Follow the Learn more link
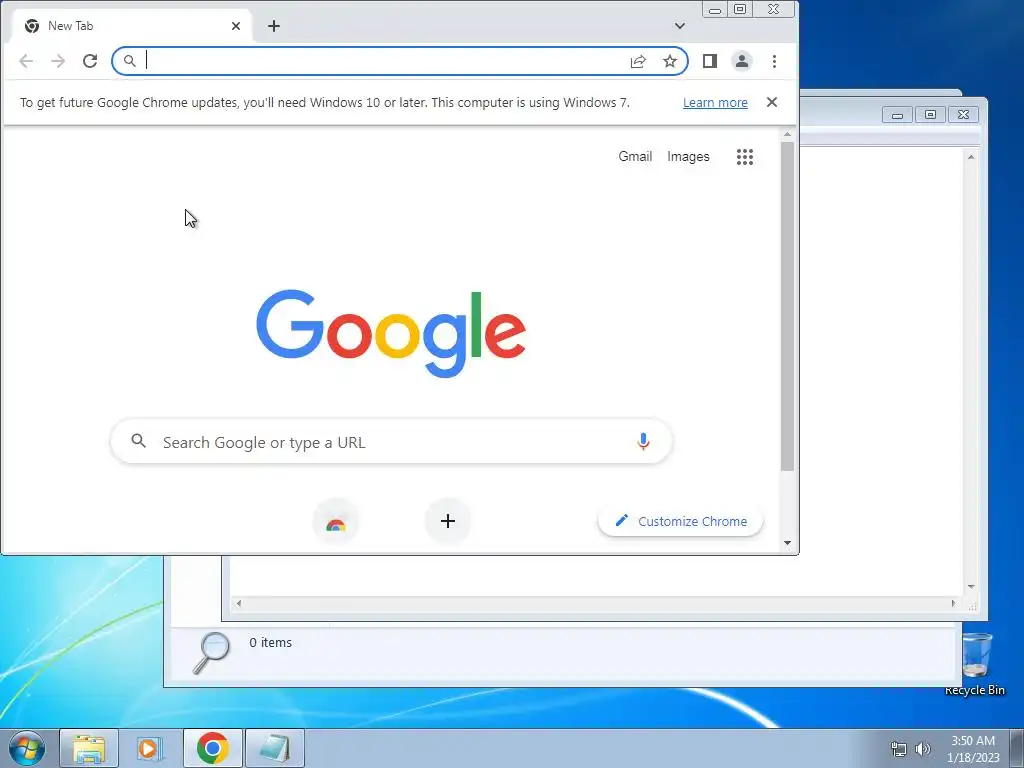Viewport: 1024px width, 768px height. (715, 103)
